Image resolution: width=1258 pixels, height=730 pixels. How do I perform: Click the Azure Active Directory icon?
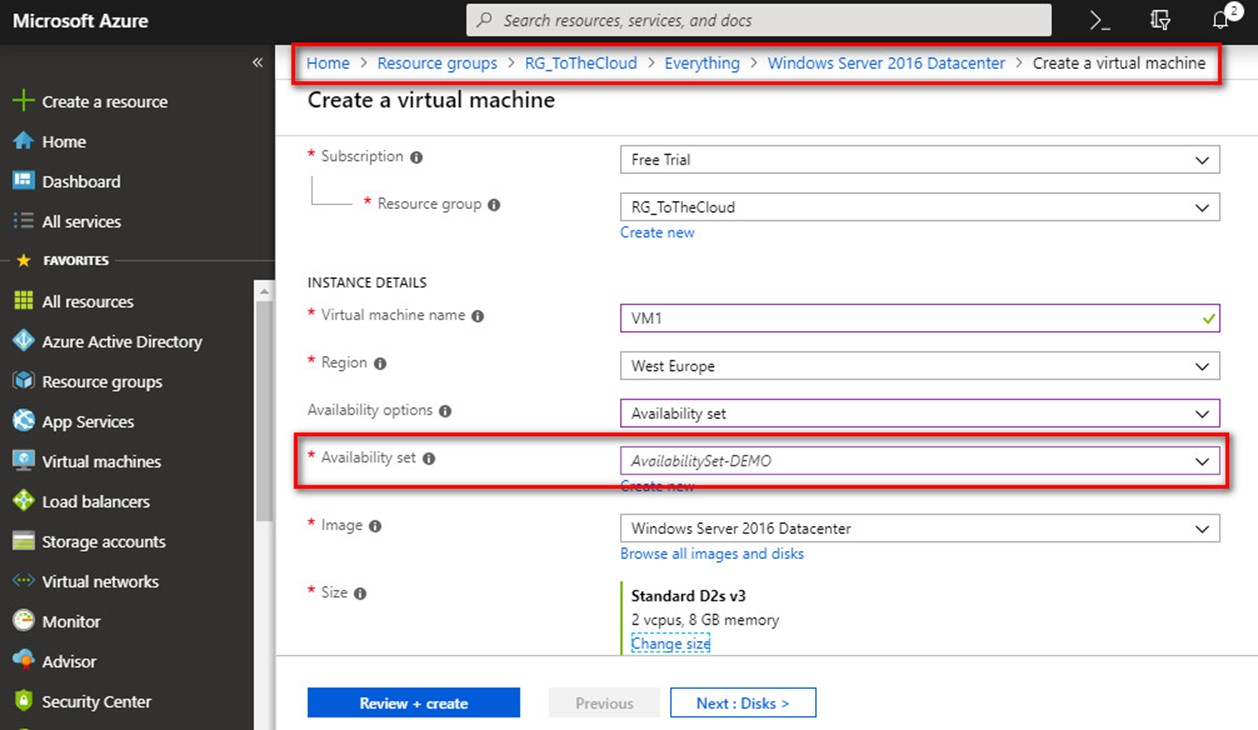coord(23,341)
